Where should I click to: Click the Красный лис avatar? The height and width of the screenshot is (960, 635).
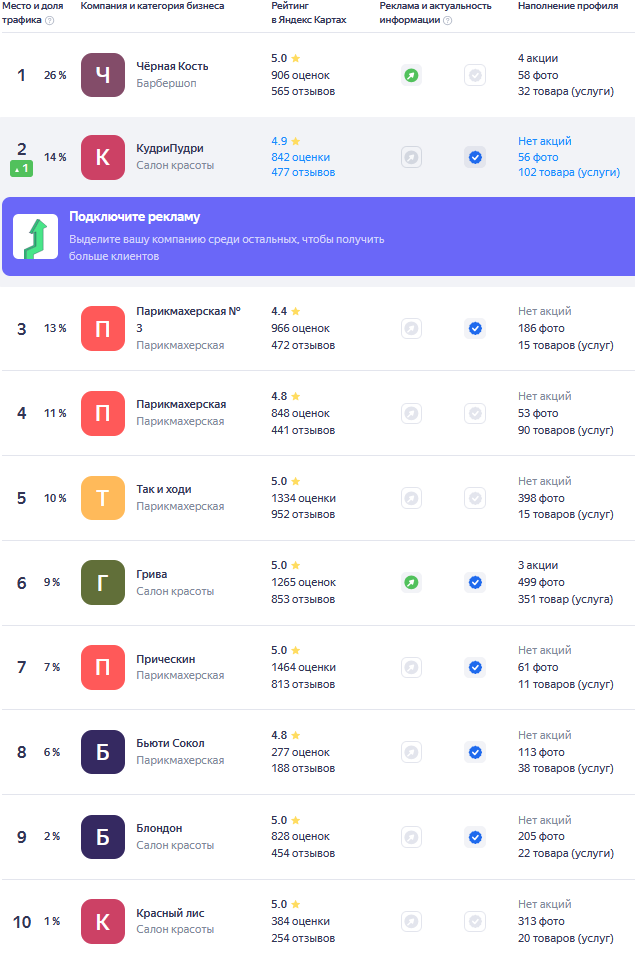(103, 921)
